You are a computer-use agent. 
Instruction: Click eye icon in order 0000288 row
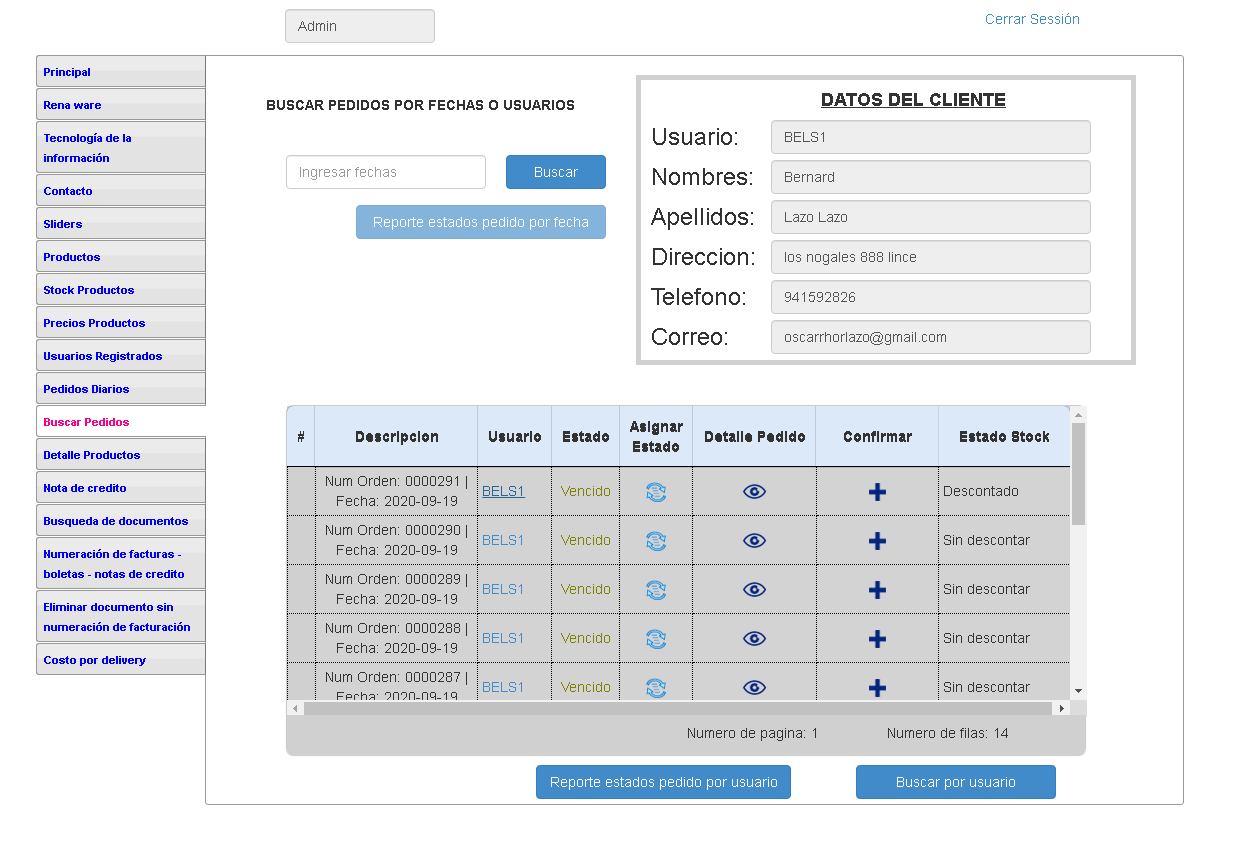click(x=754, y=639)
